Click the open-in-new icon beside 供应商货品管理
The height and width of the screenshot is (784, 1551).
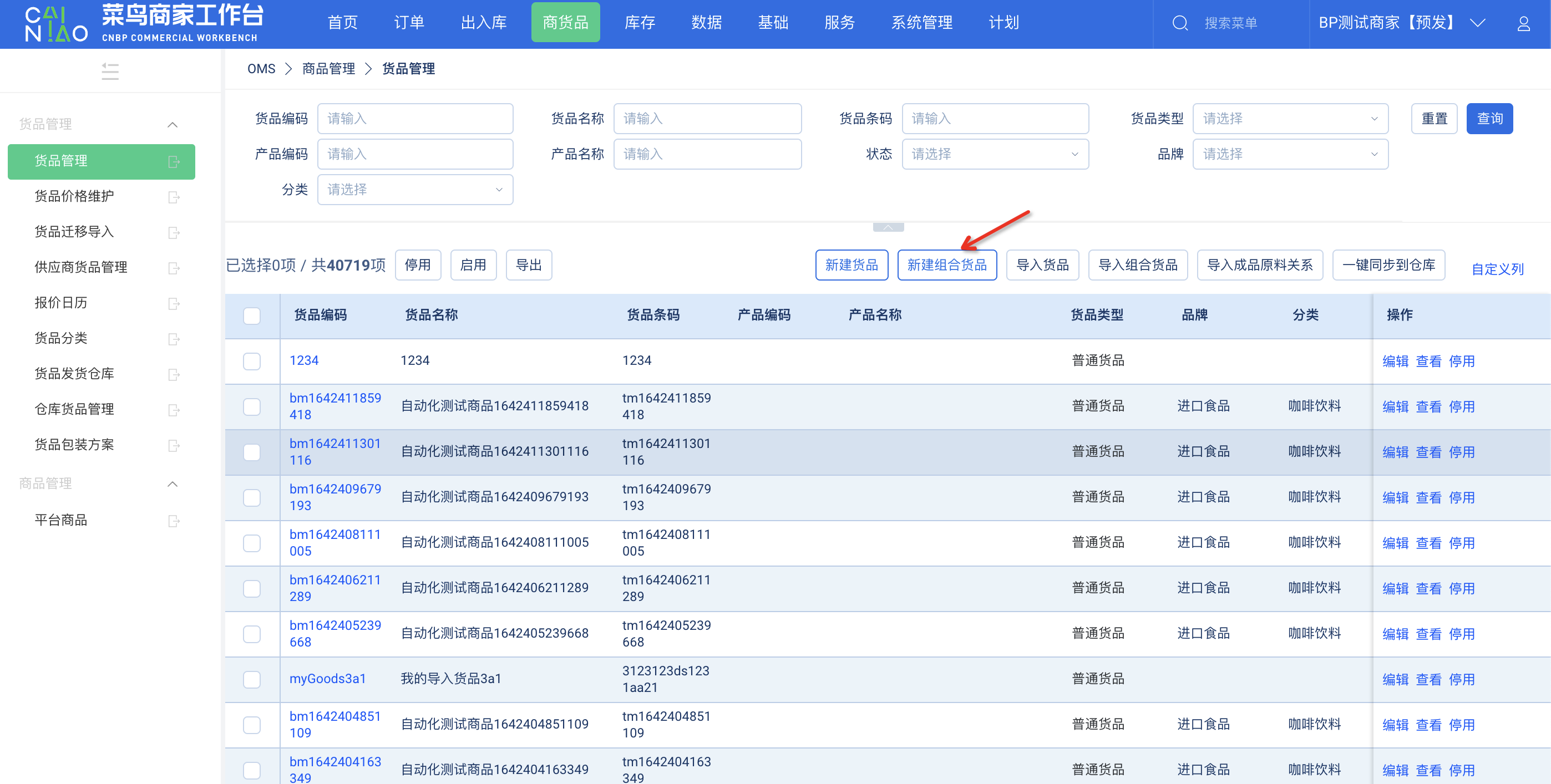coord(174,268)
